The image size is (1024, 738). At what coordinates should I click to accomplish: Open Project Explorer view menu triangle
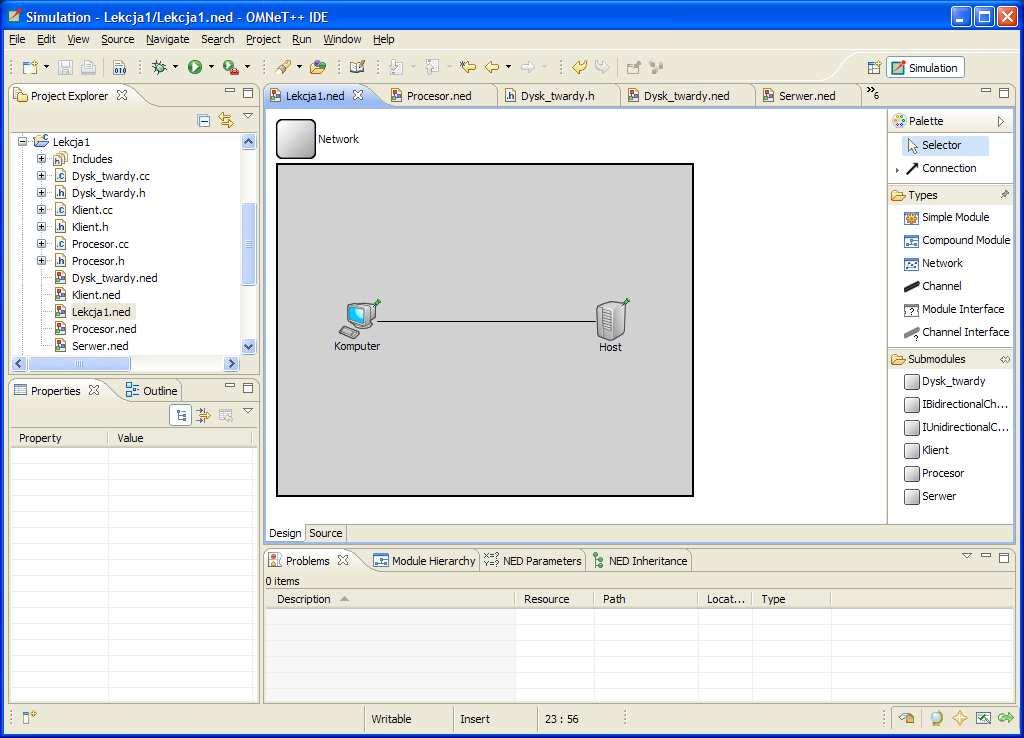248,116
